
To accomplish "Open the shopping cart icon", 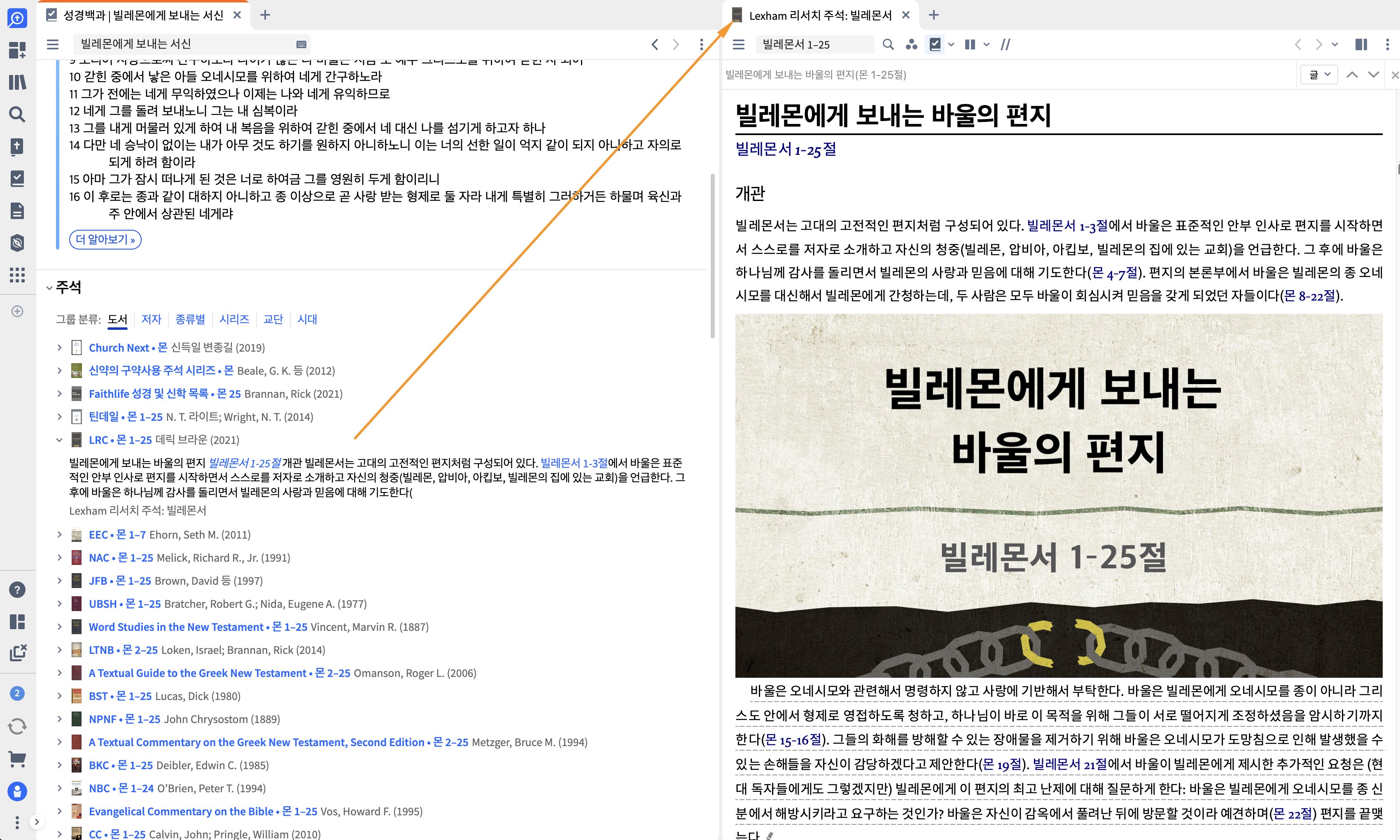I will (x=18, y=758).
